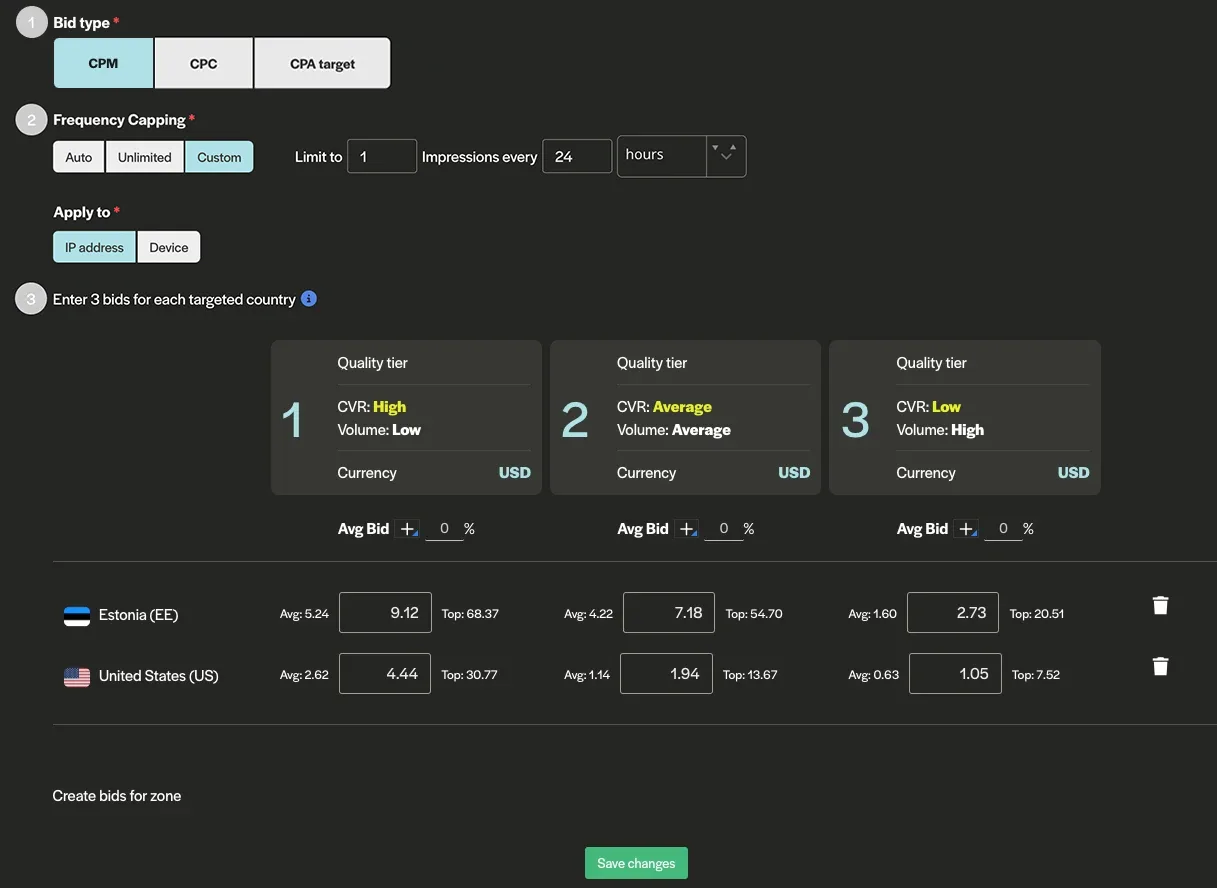Save changes to the campaign
This screenshot has height=888, width=1217.
tap(636, 863)
